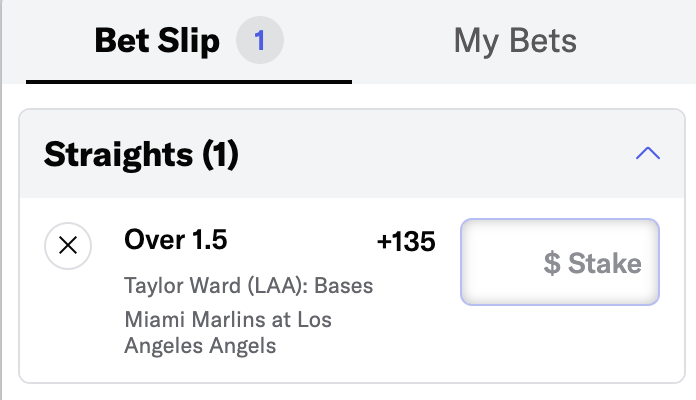The height and width of the screenshot is (400, 696).
Task: Click the circular X icon beside Over 1.5
Action: coord(68,246)
